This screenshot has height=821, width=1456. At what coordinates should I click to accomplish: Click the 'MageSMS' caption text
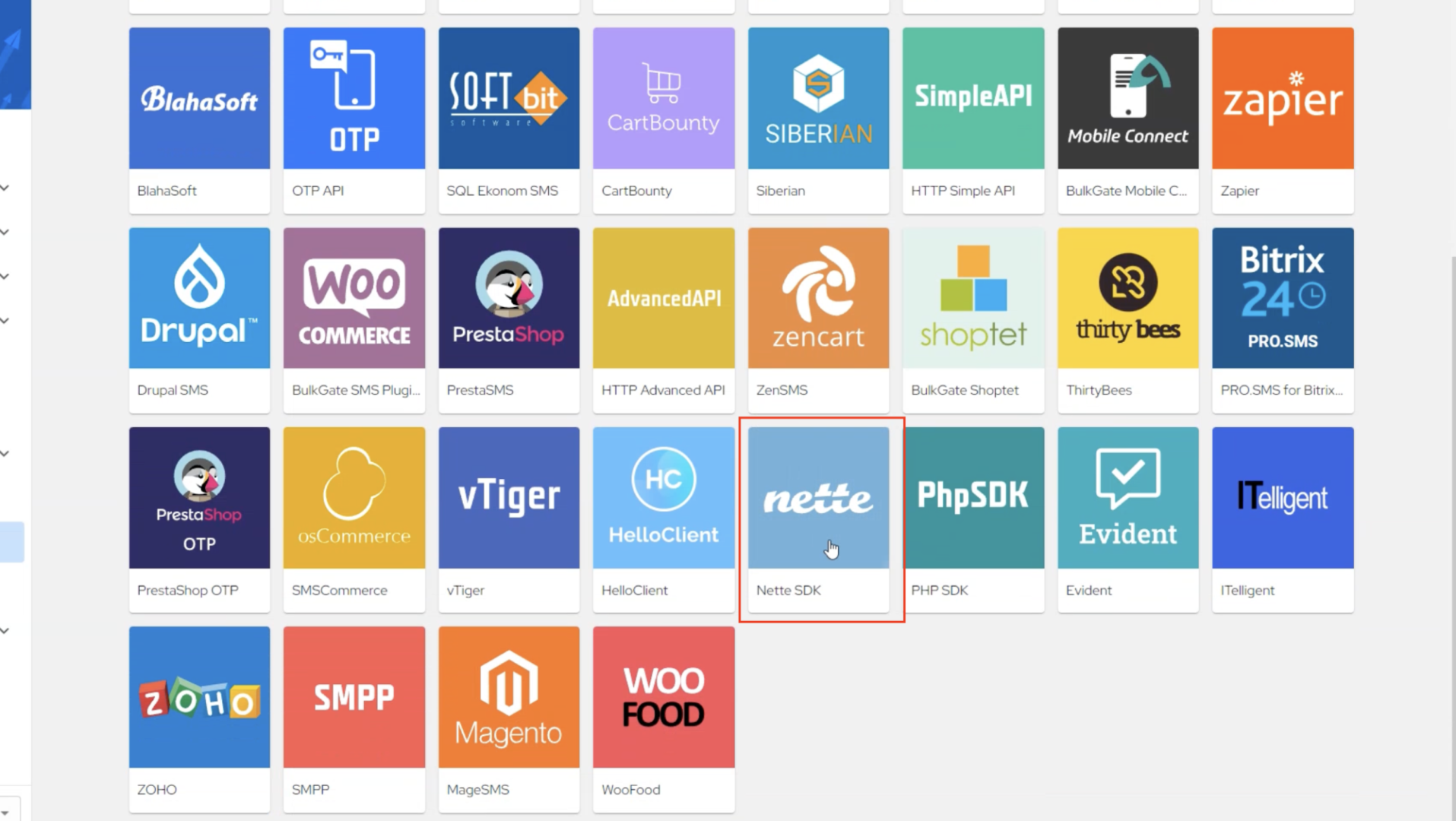[x=477, y=790]
